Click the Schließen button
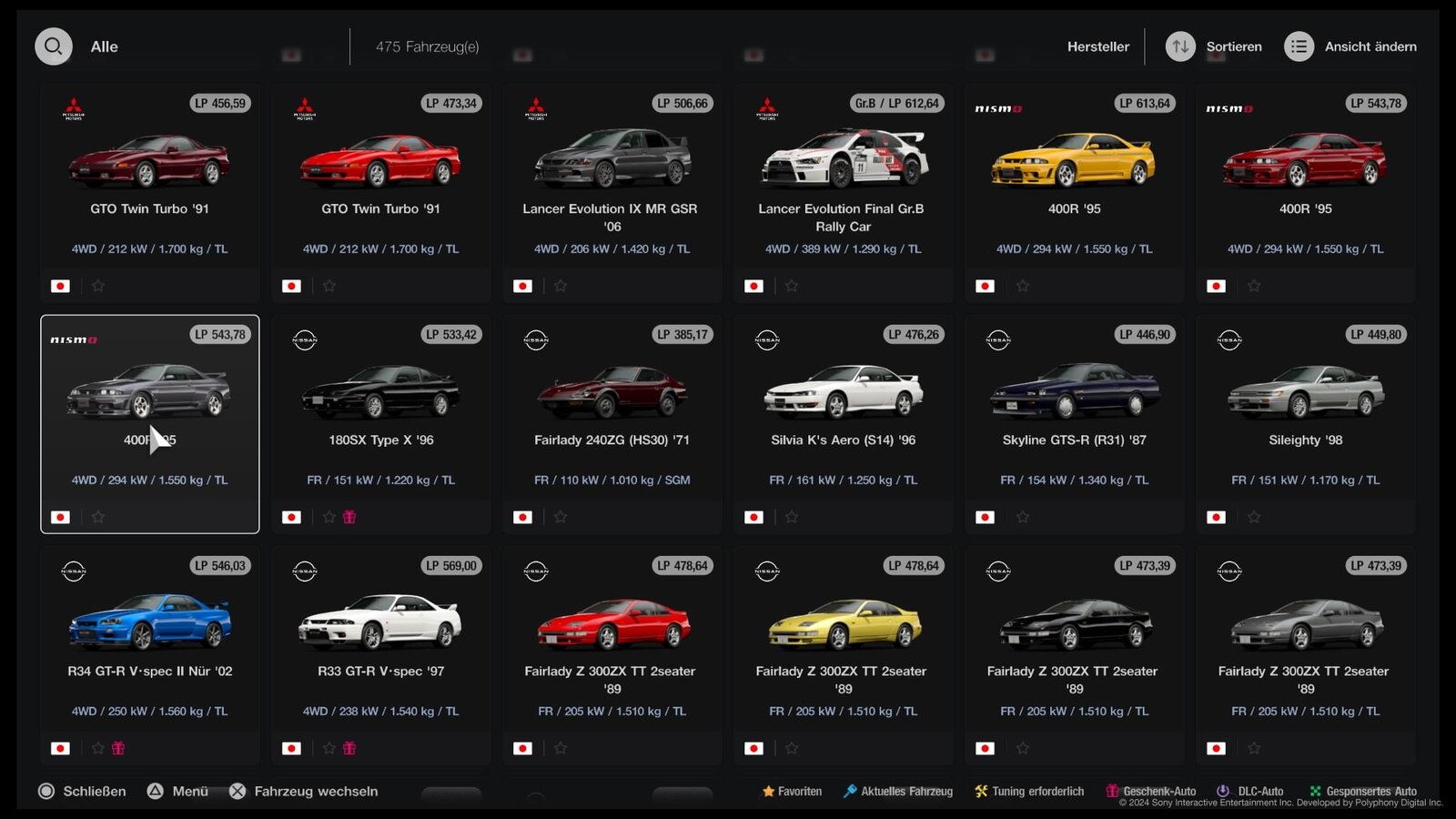1456x819 pixels. click(x=82, y=792)
